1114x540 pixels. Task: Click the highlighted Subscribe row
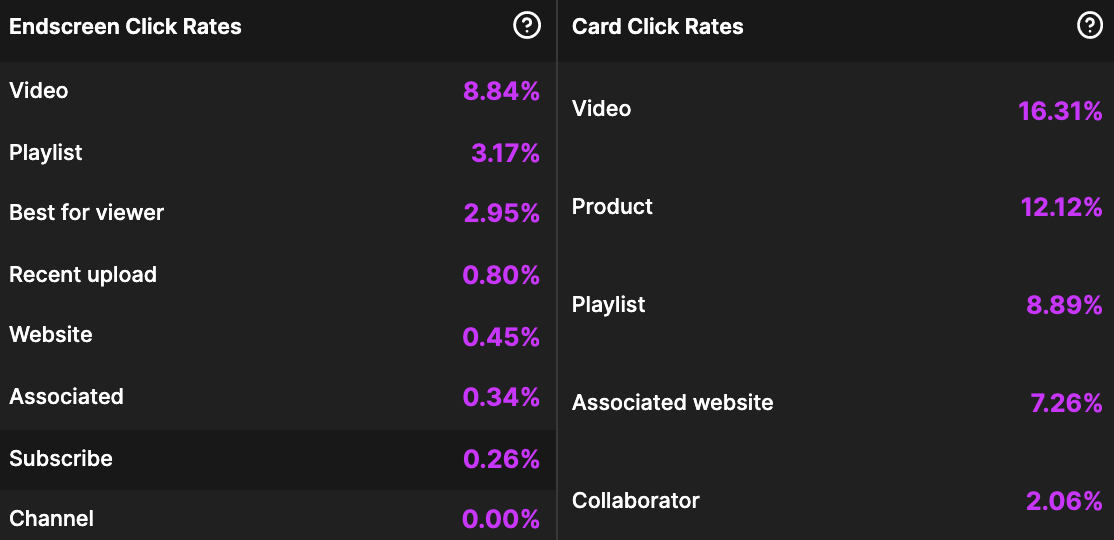click(278, 459)
